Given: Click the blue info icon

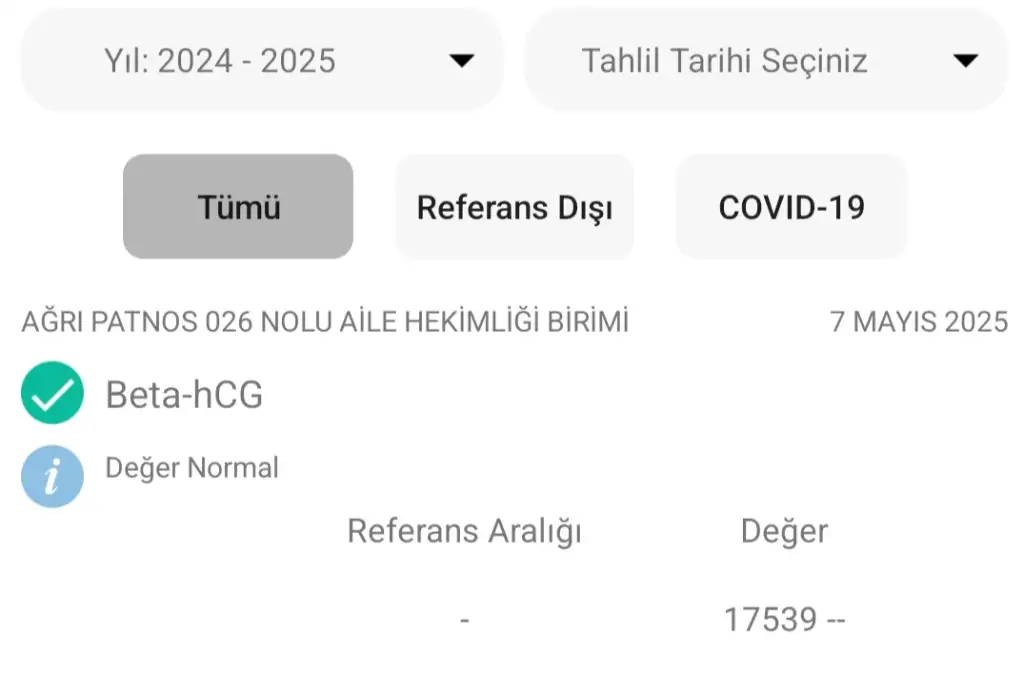Looking at the screenshot, I should click(x=52, y=476).
